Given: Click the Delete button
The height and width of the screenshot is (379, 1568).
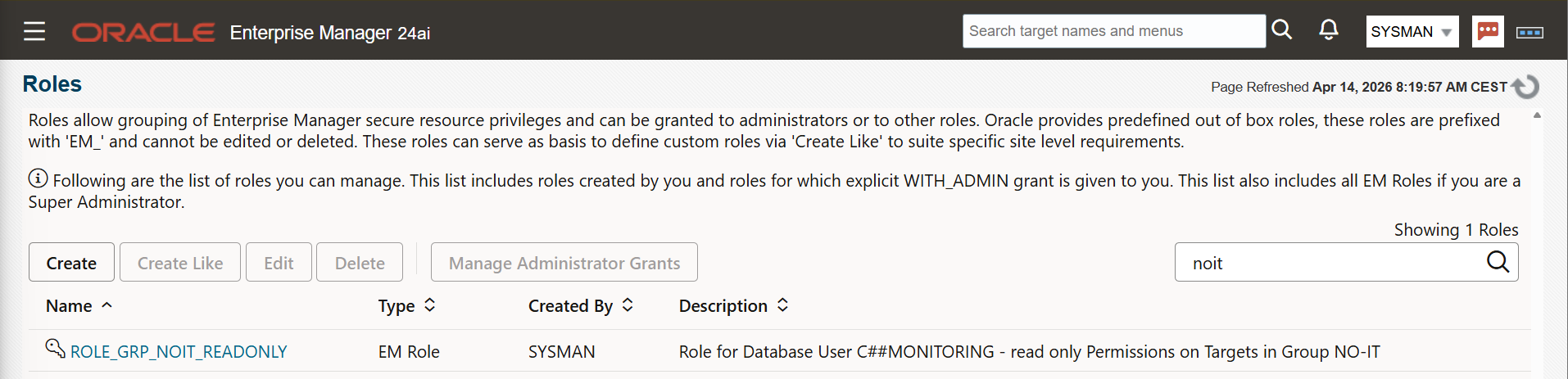Looking at the screenshot, I should coord(360,262).
